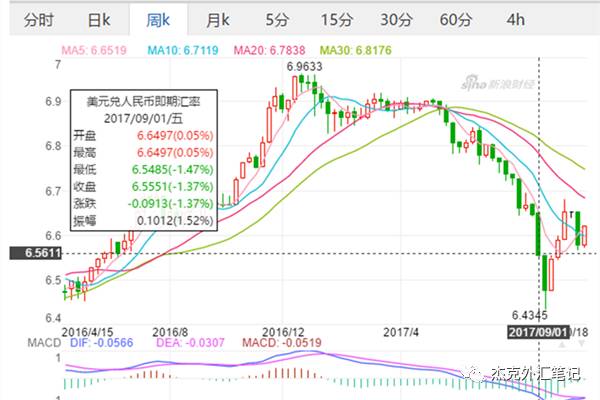Click the 收盘 6.5551 row in tooltip
600x400 pixels.
(x=143, y=186)
